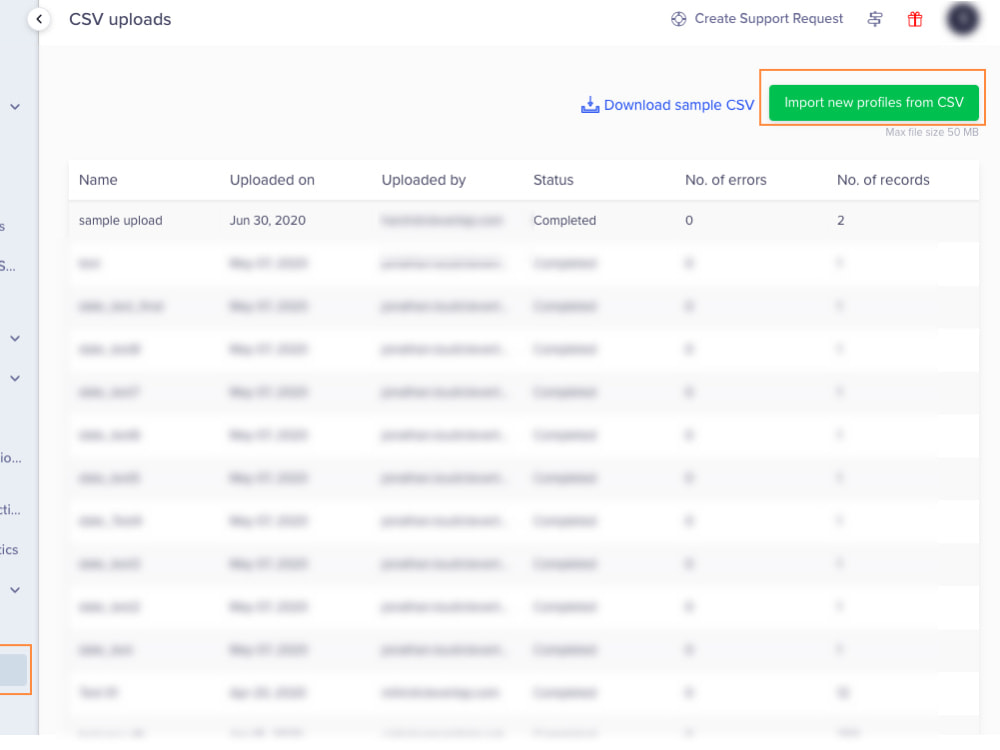Click the lifebuoy icon near Create Support Request
This screenshot has width=1000, height=750.
678,18
